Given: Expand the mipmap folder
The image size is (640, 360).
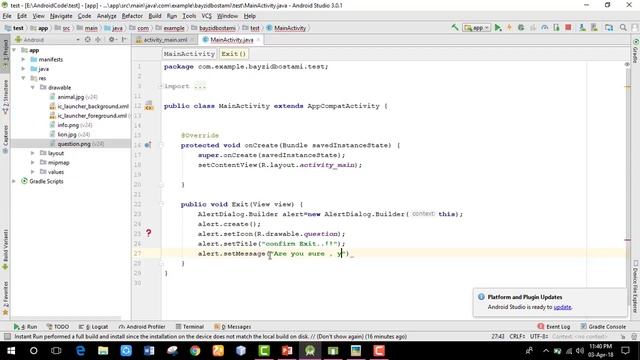Looking at the screenshot, I should click(33, 162).
